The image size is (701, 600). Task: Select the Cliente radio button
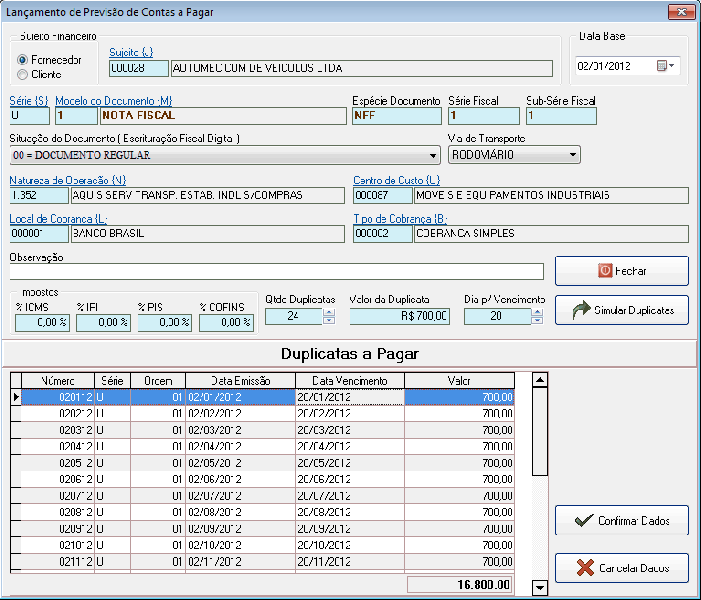[x=22, y=75]
